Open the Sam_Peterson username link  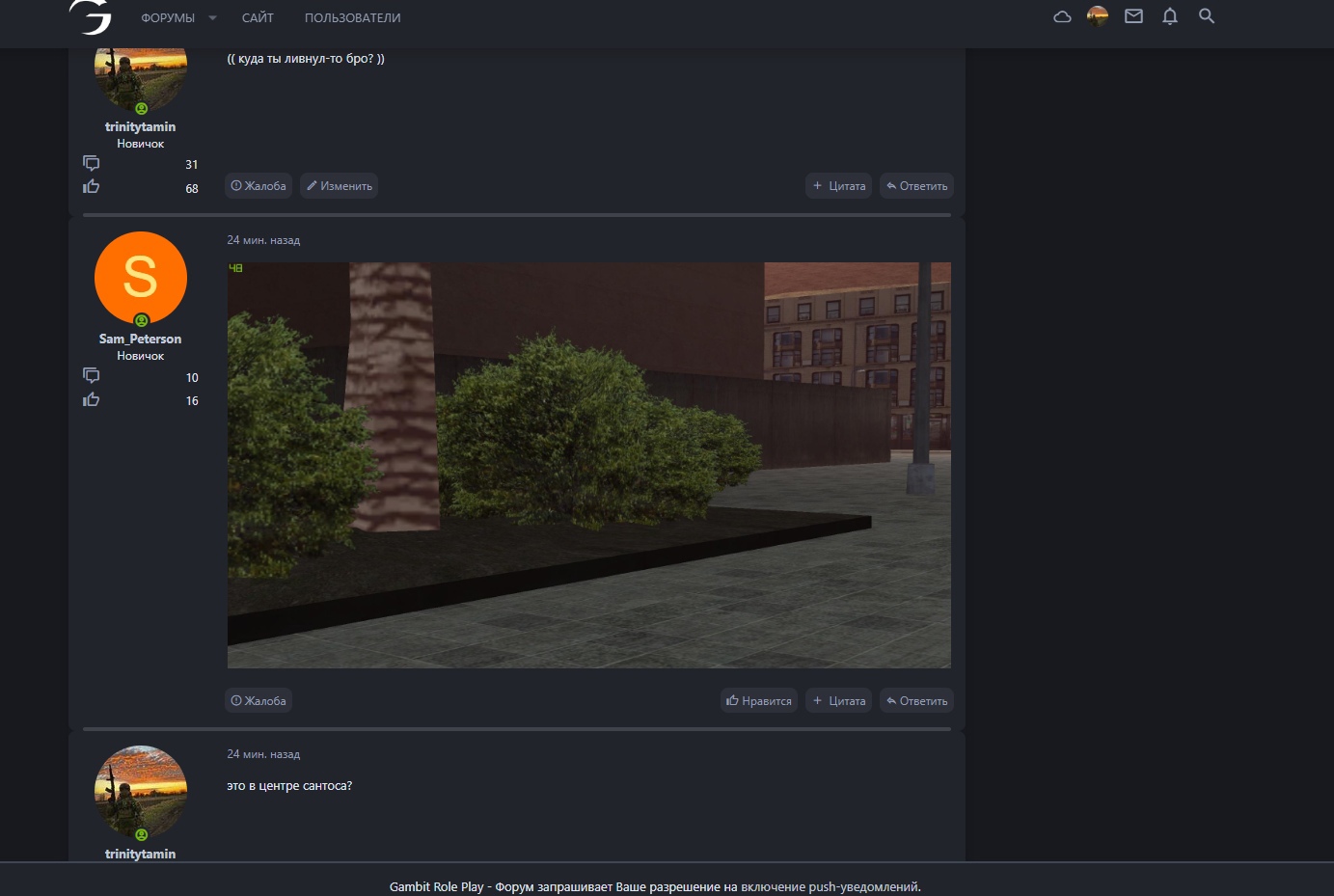(140, 339)
